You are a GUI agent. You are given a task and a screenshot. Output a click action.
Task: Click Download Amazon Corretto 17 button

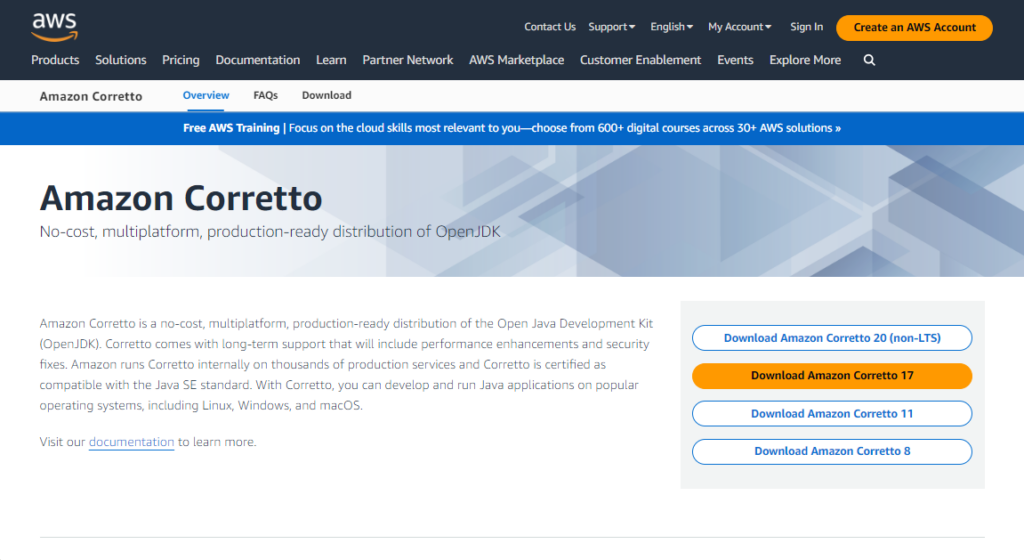[x=832, y=376]
